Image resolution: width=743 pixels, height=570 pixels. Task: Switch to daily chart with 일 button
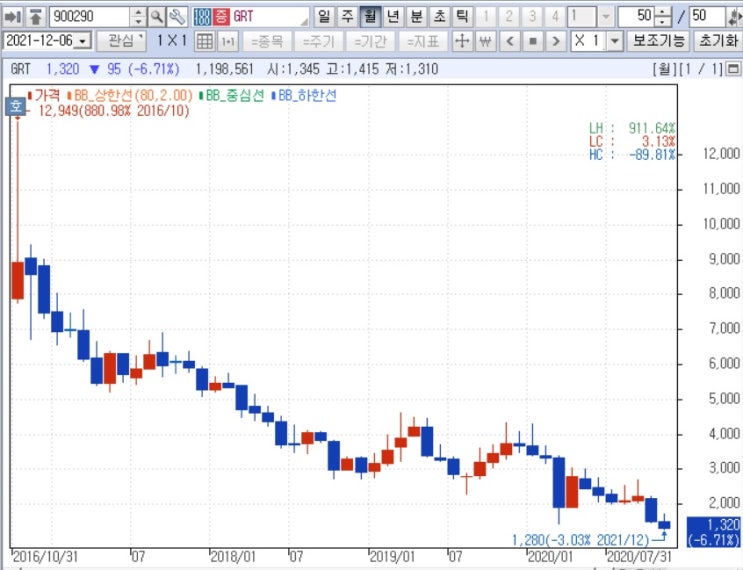tap(324, 17)
